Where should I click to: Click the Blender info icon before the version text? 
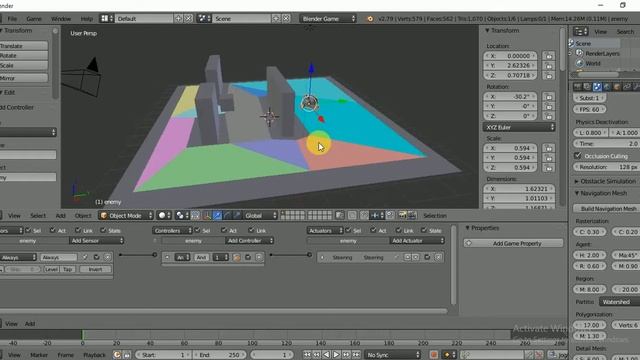coord(370,19)
